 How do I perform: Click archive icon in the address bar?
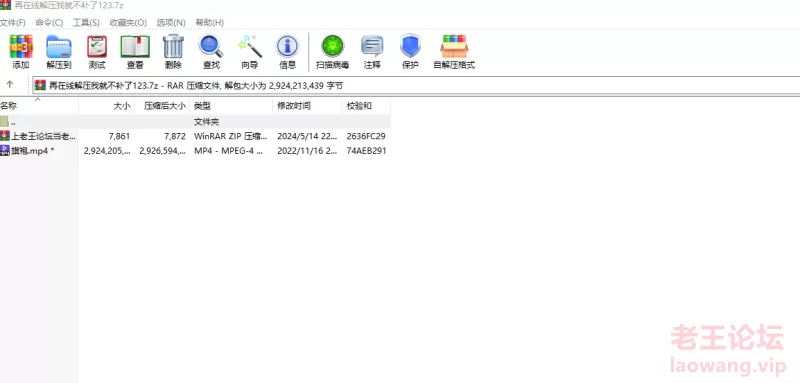(x=40, y=85)
